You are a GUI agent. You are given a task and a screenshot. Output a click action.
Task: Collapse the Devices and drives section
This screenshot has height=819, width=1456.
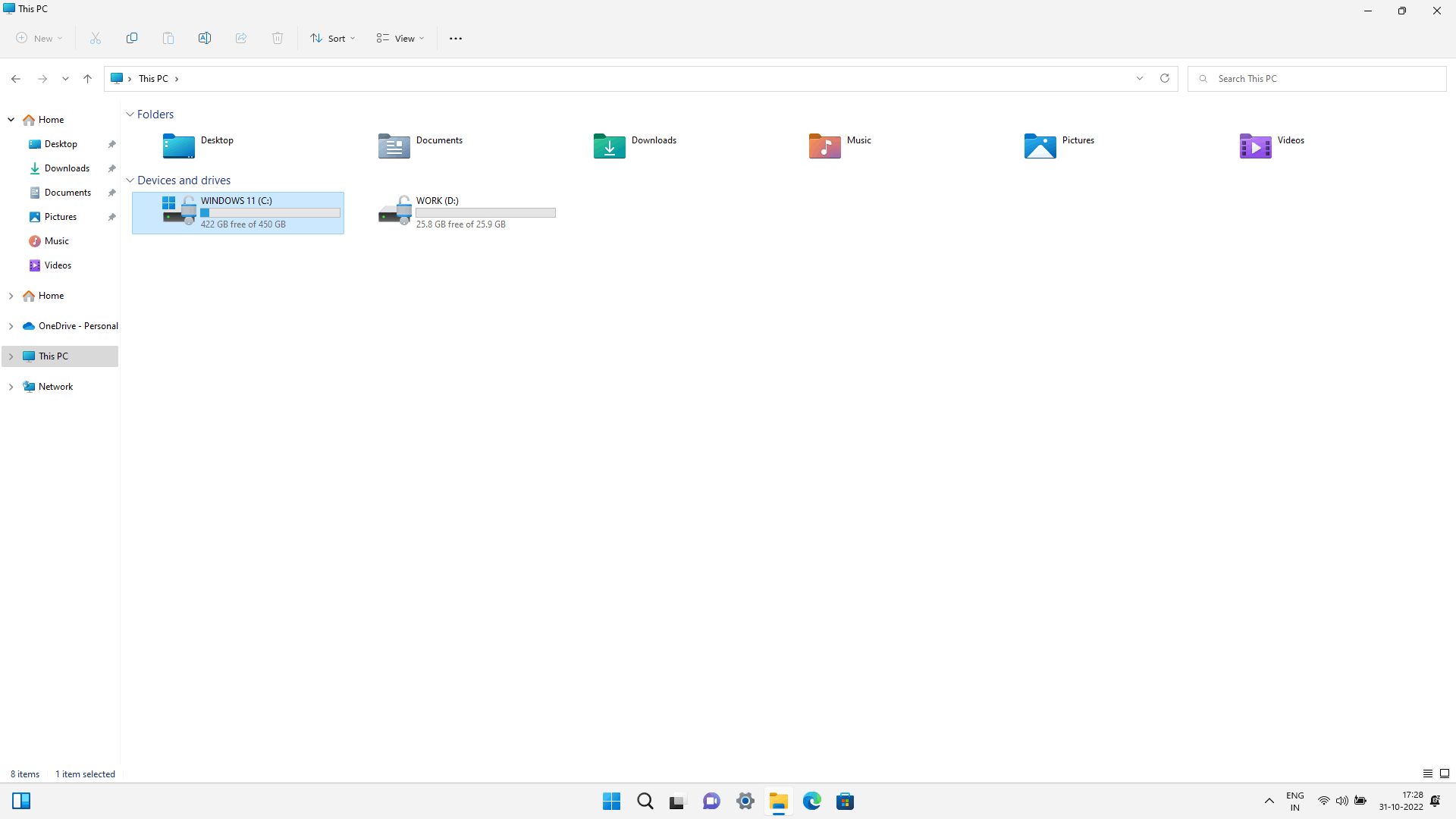click(x=130, y=180)
